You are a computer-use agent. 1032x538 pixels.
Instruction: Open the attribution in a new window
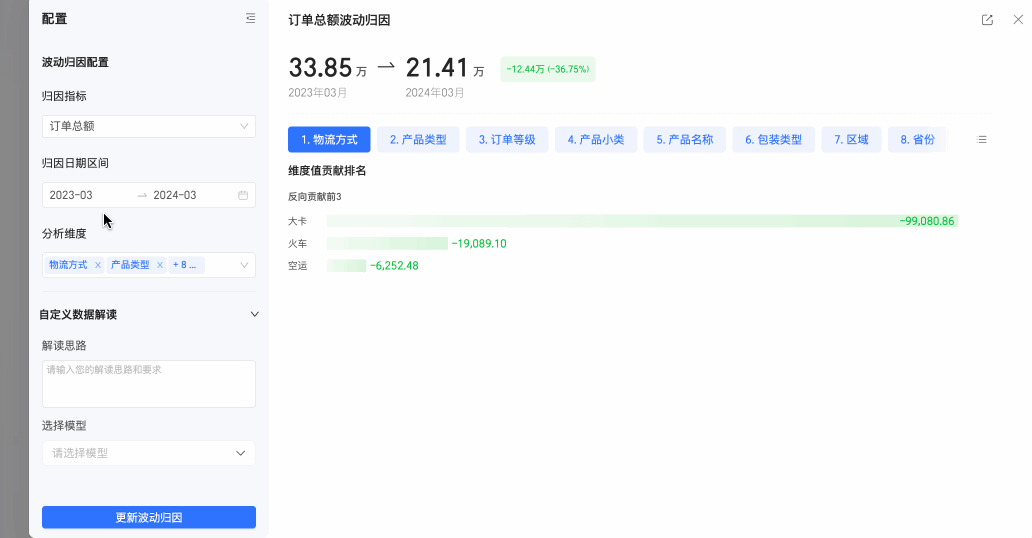tap(987, 20)
